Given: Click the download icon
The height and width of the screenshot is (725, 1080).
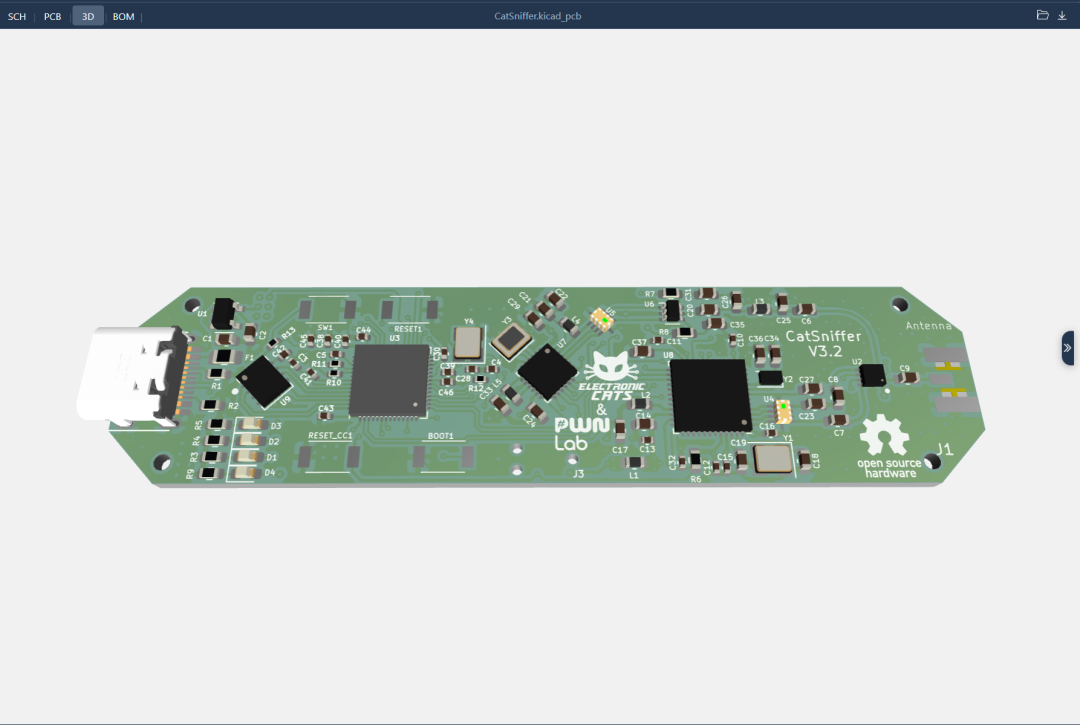Looking at the screenshot, I should click(1062, 15).
